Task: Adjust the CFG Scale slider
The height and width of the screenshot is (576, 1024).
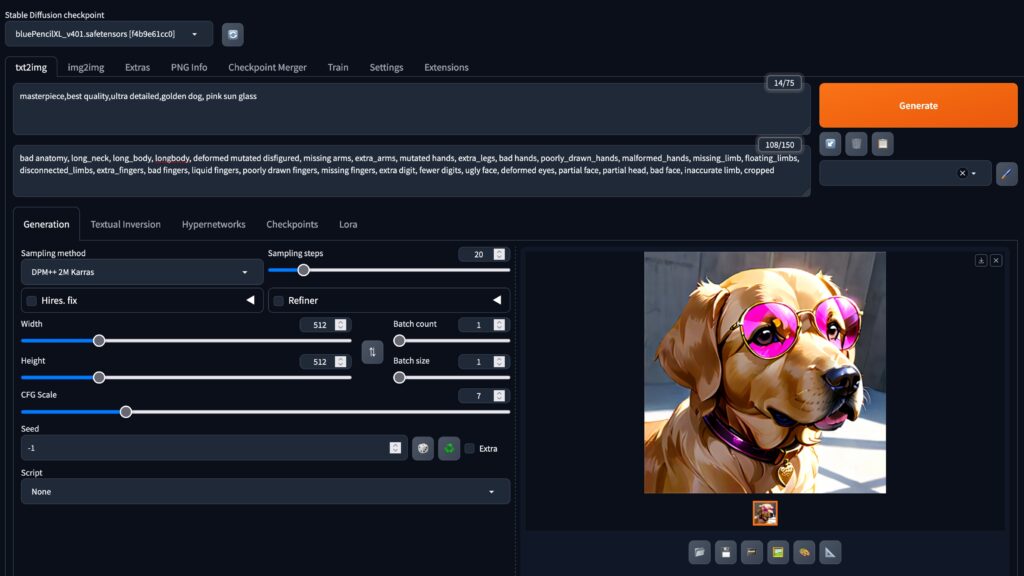Action: [x=126, y=412]
